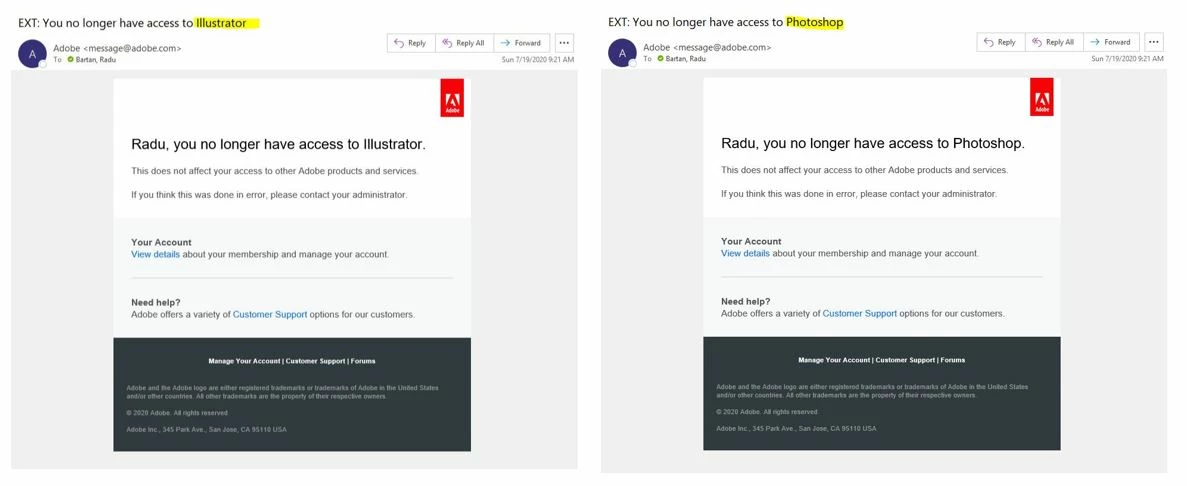Click footer Customer Support link, Photoshop email
The image size is (1187, 486).
coord(905,360)
